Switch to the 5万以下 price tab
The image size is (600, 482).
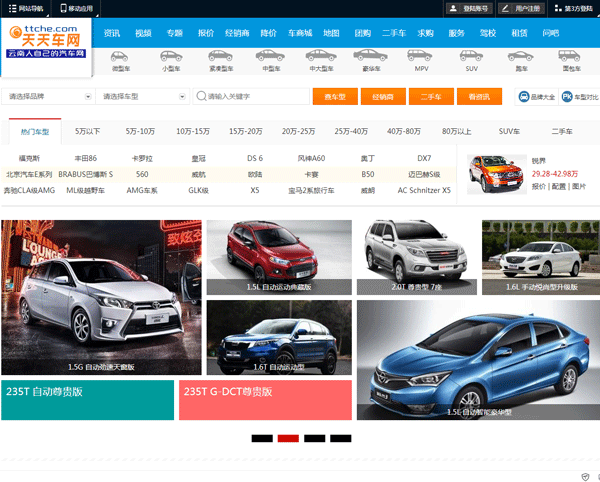point(88,132)
